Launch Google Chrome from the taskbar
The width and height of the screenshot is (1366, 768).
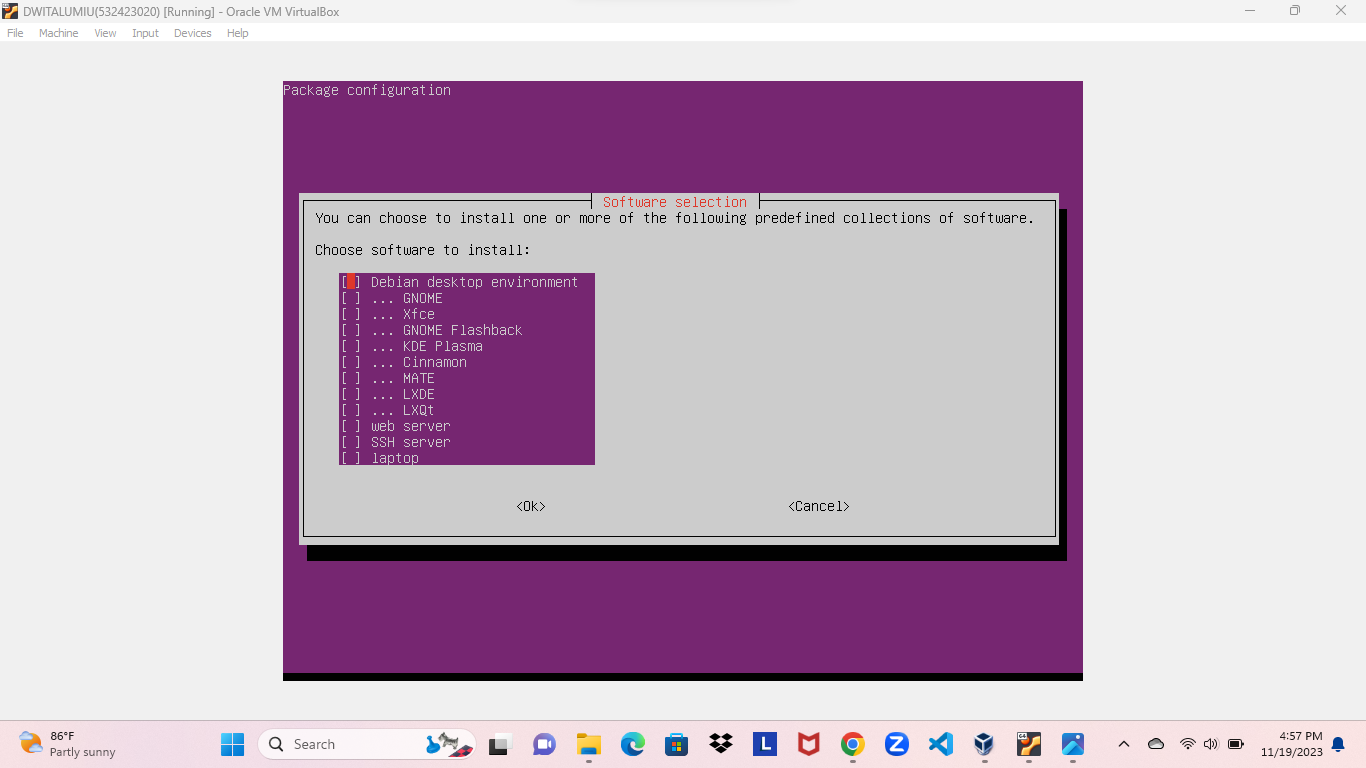(x=852, y=744)
